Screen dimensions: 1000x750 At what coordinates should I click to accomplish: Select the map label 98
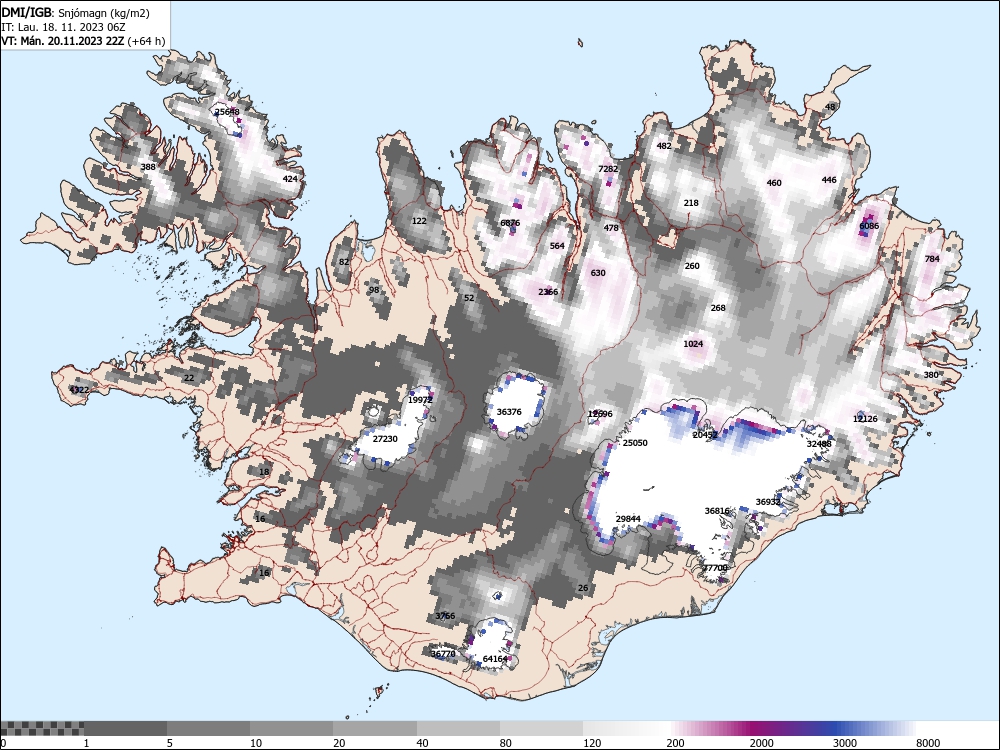click(x=374, y=290)
